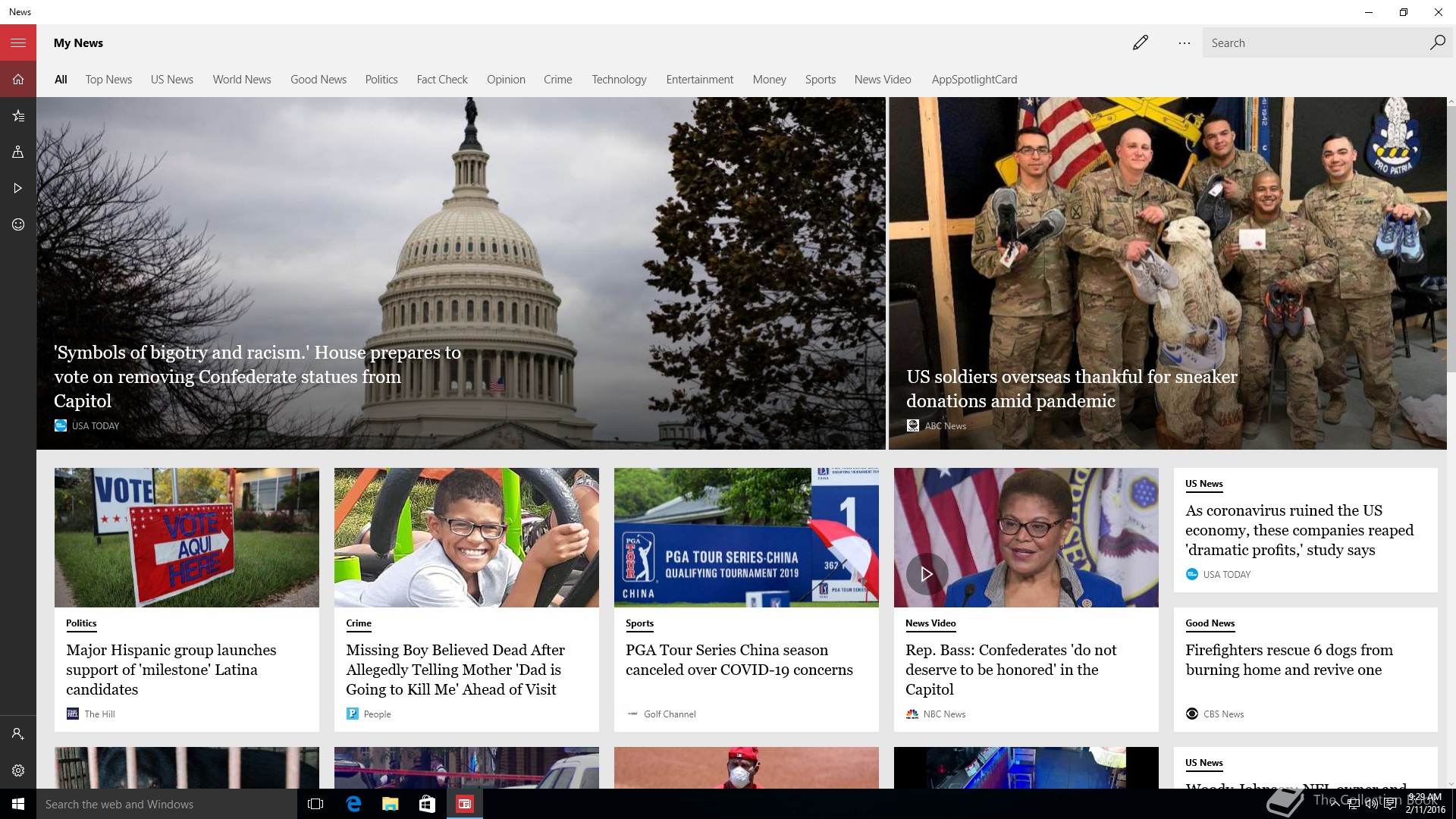This screenshot has width=1456, height=819.
Task: Go to Home in sidebar
Action: [x=18, y=79]
